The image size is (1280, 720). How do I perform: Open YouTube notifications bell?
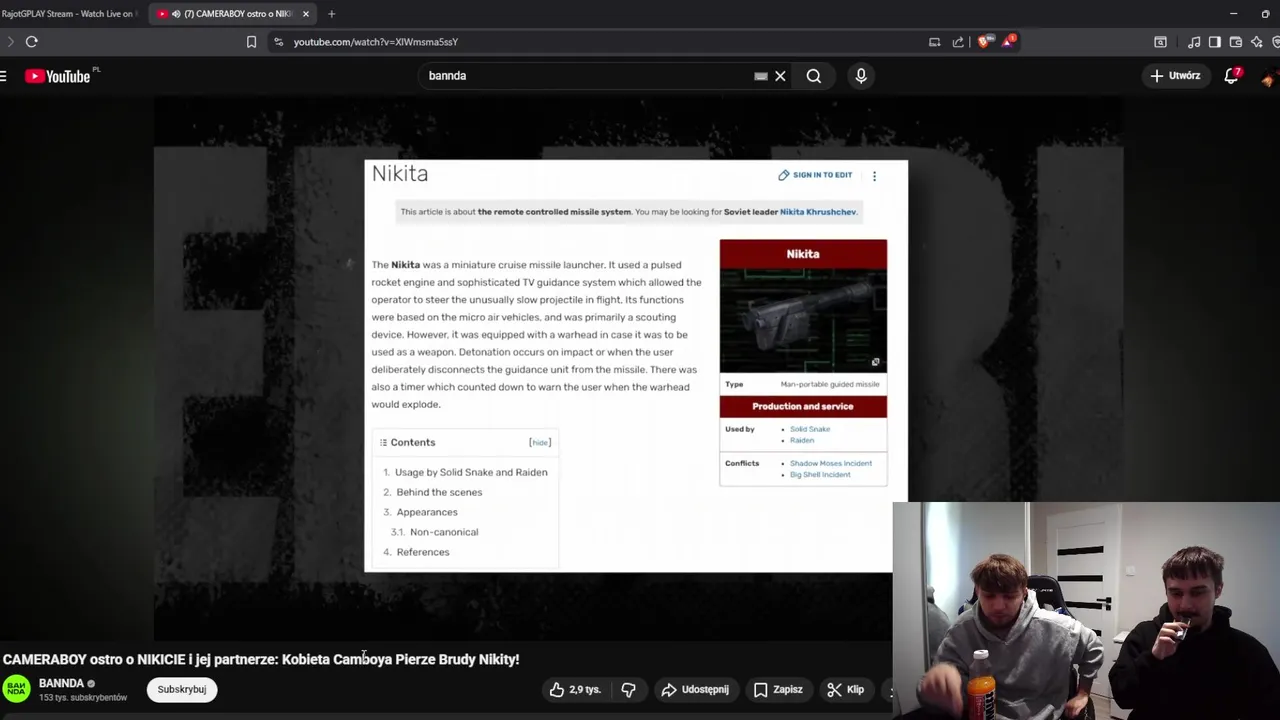1232,76
